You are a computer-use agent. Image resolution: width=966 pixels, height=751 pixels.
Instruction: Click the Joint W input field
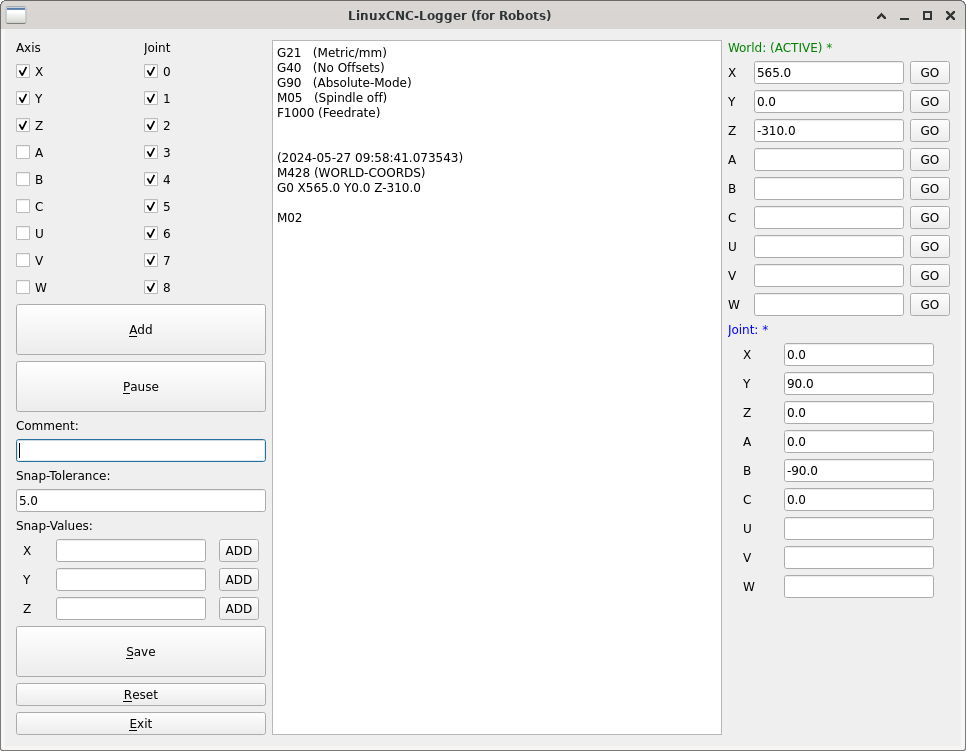(859, 587)
